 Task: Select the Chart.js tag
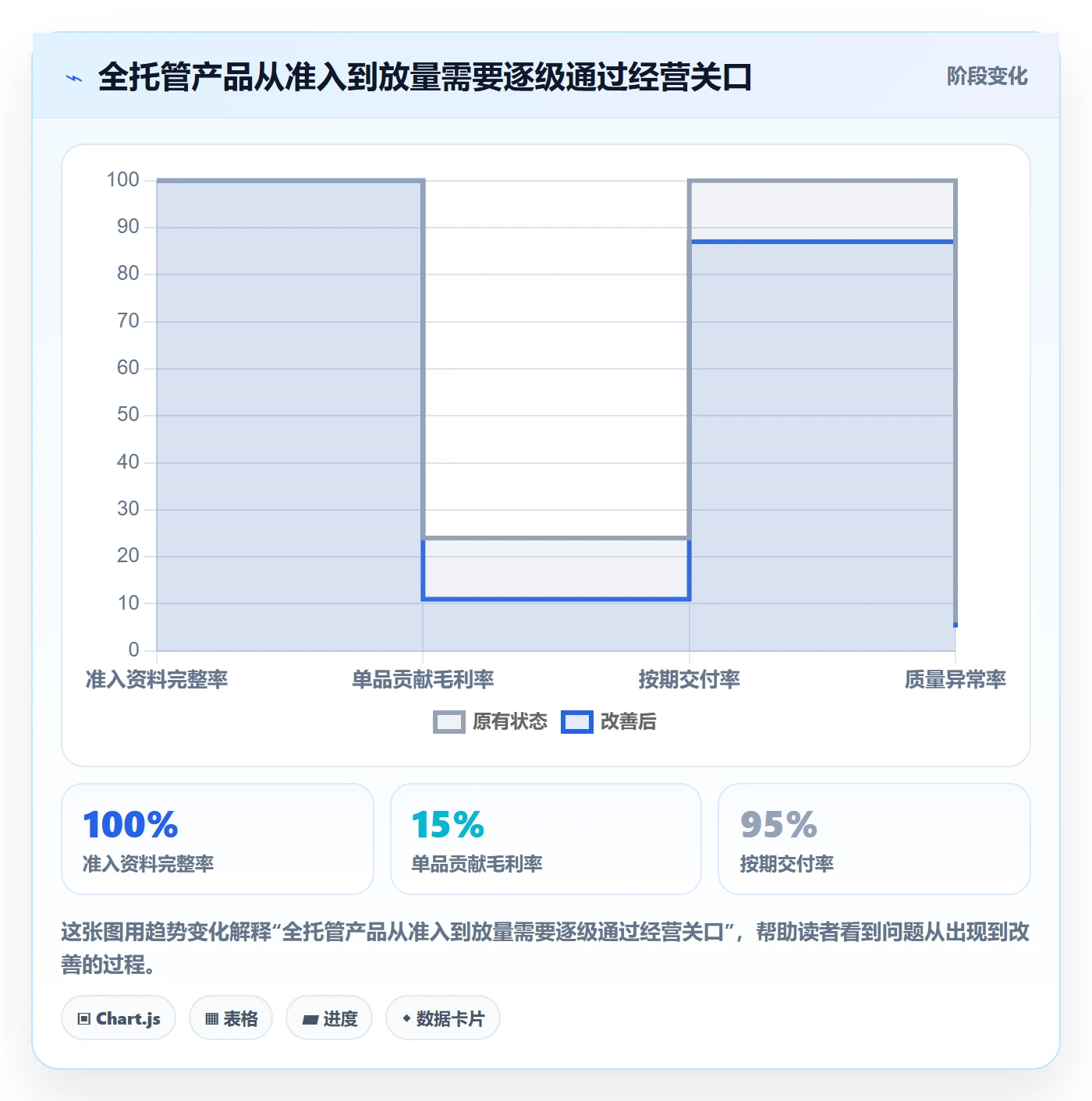119,1018
